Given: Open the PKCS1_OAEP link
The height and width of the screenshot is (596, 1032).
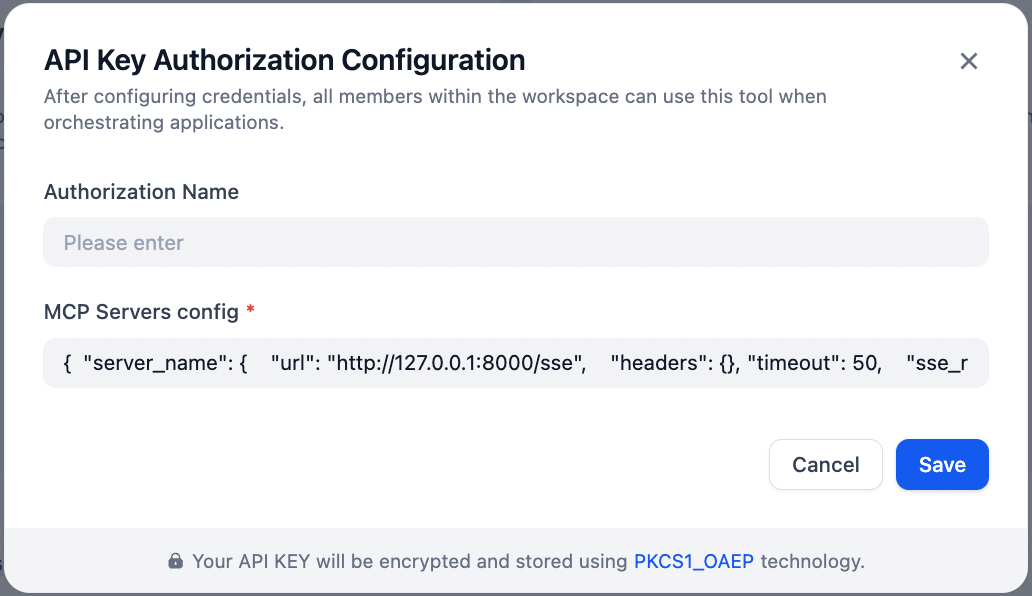Looking at the screenshot, I should click(694, 561).
